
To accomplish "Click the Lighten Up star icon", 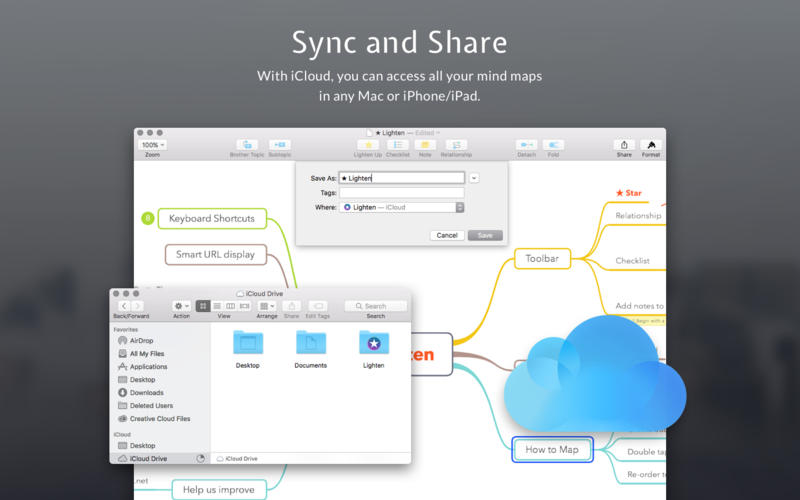I will (x=367, y=145).
